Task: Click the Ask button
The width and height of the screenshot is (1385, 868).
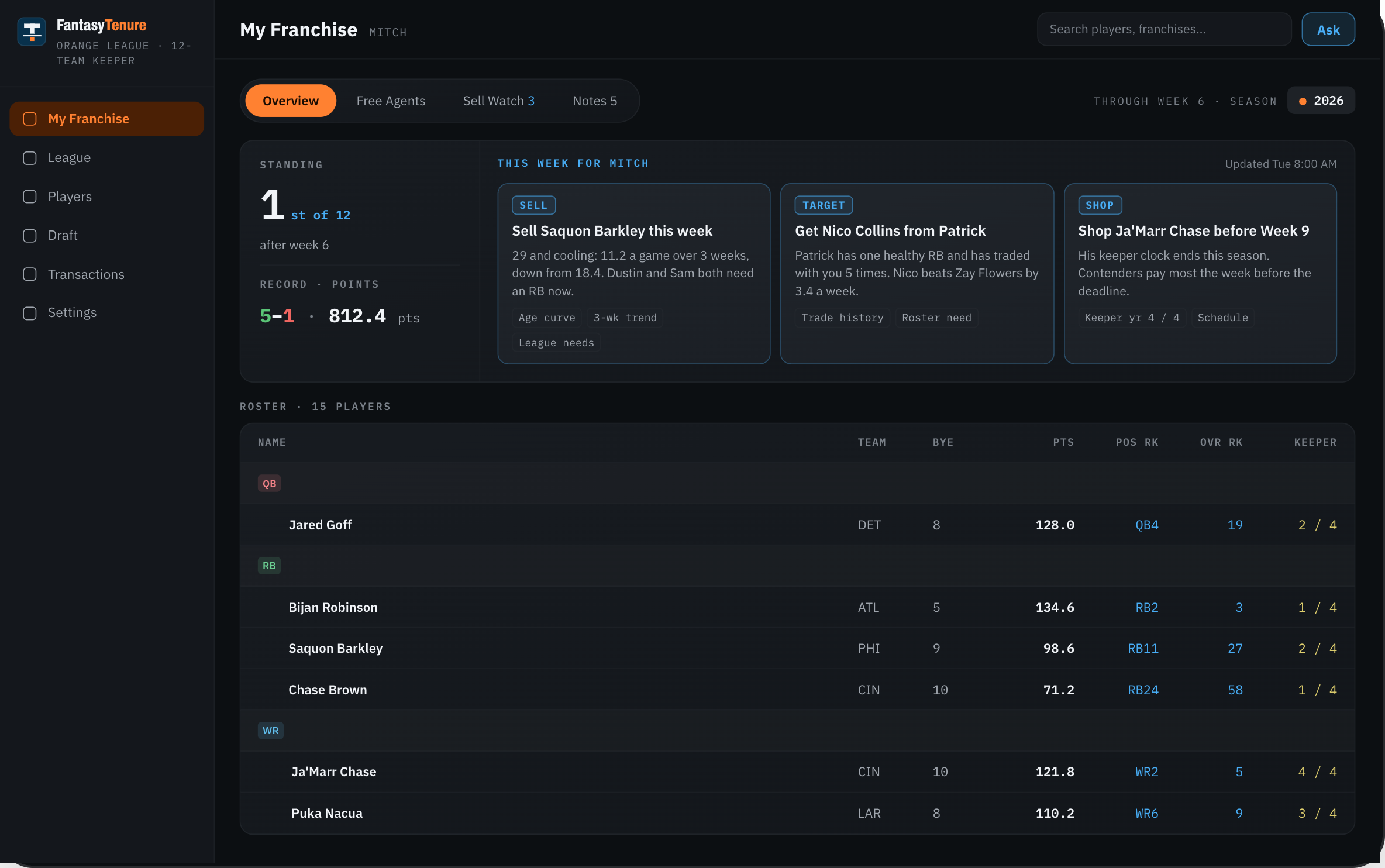Action: coord(1328,29)
